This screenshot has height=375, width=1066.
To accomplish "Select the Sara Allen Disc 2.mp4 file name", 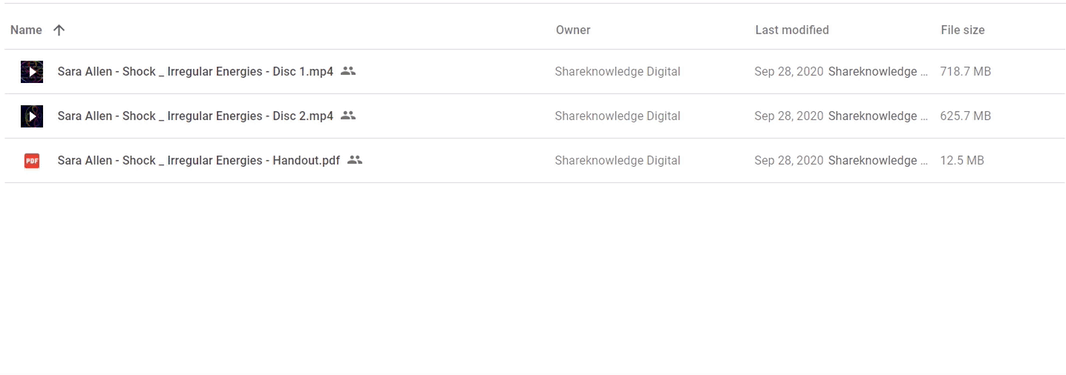I will 195,116.
